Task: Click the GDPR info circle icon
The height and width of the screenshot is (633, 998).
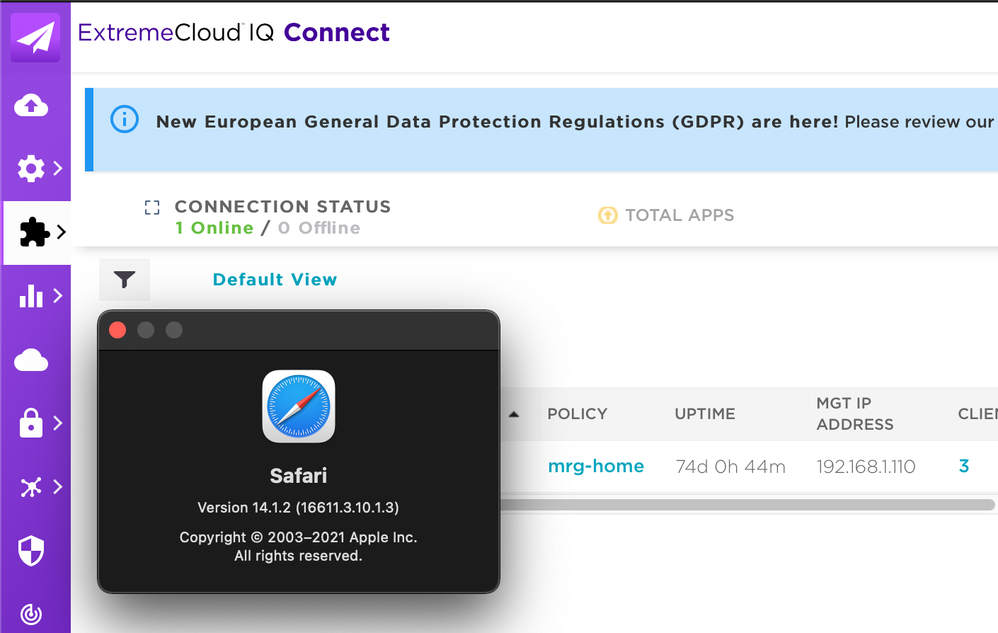Action: [x=124, y=121]
